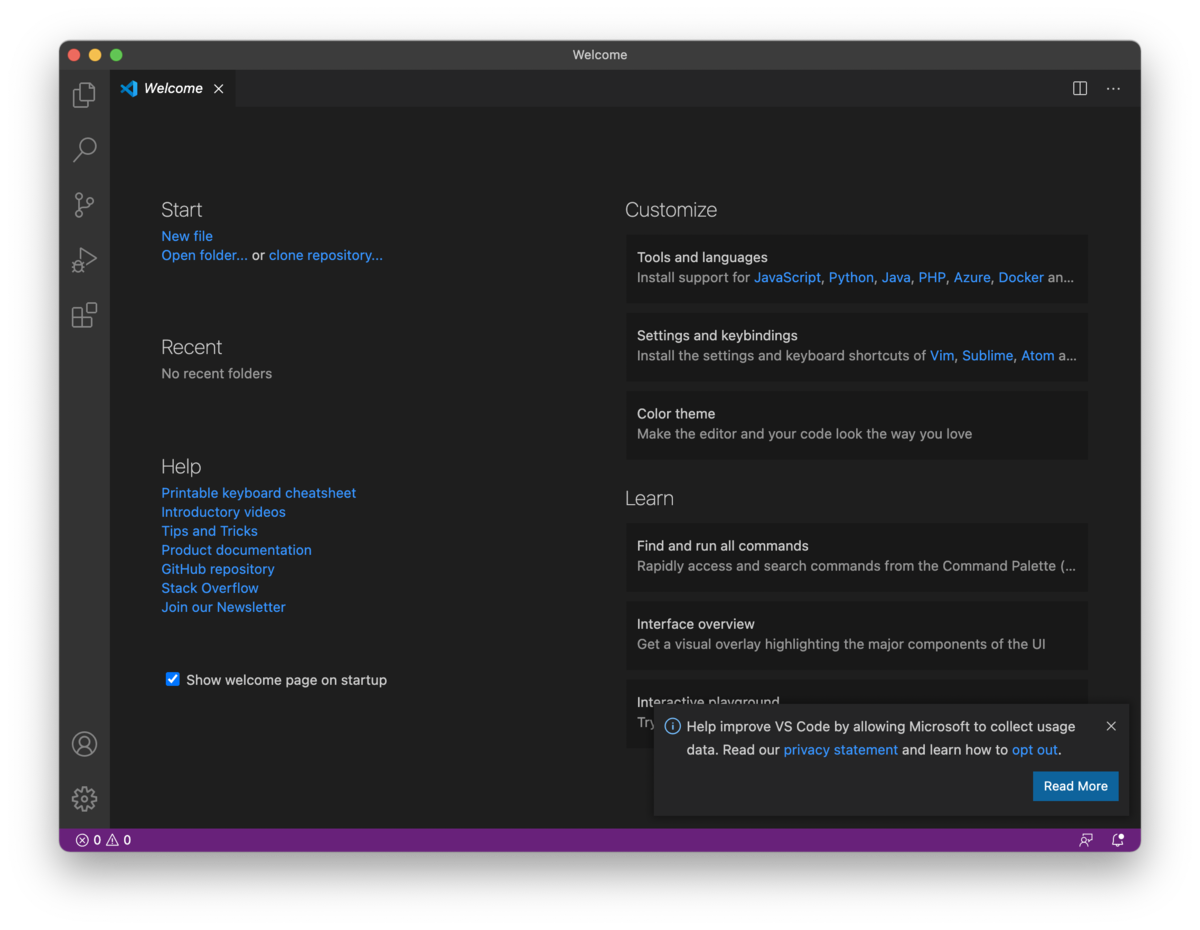
Task: Click the opt out link
Action: click(x=1035, y=750)
